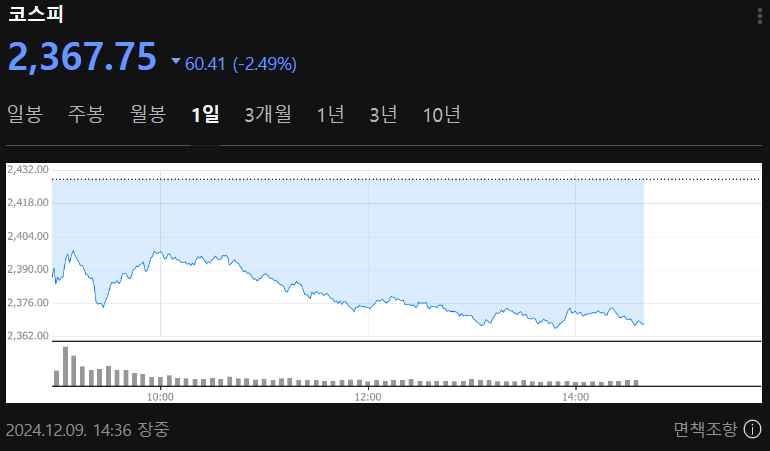
Task: Show the 1년 one-year chart
Action: pos(330,115)
